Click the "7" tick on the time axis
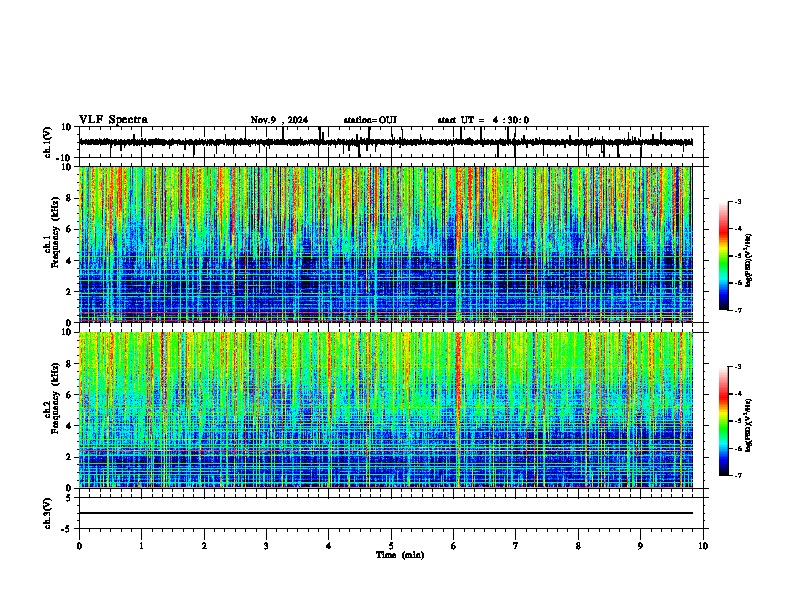Screen dimensions: 792x612 tap(516, 546)
